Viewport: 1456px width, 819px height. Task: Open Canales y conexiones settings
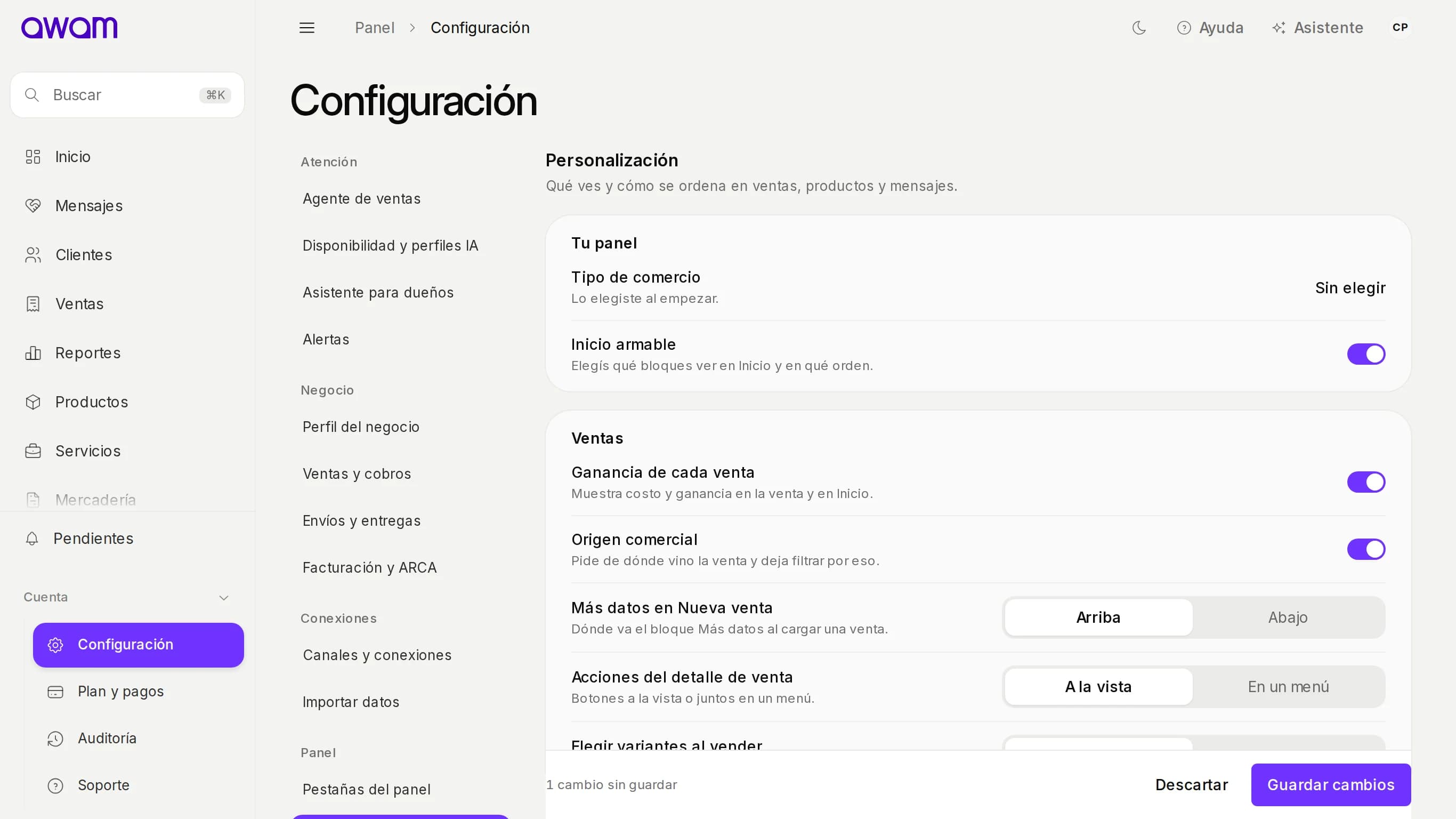coord(400,655)
